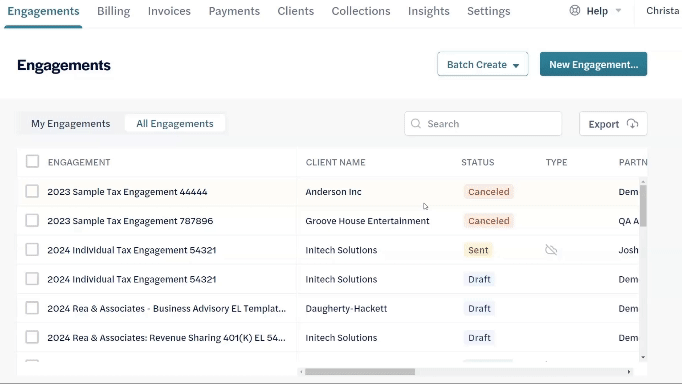
Task: Click the scroll-left arrow of horizontal scrollbar
Action: point(301,372)
